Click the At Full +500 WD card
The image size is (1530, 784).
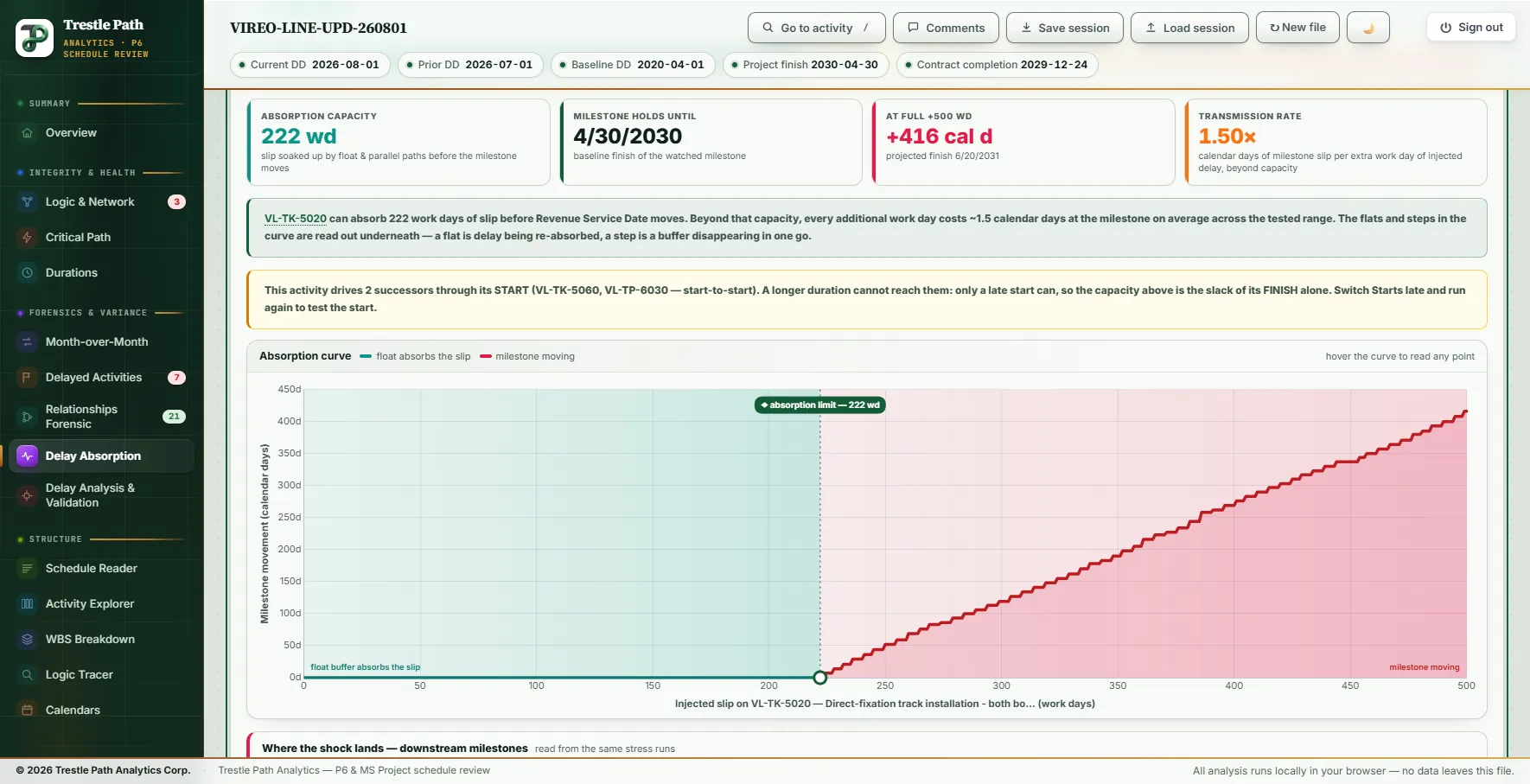(1023, 142)
